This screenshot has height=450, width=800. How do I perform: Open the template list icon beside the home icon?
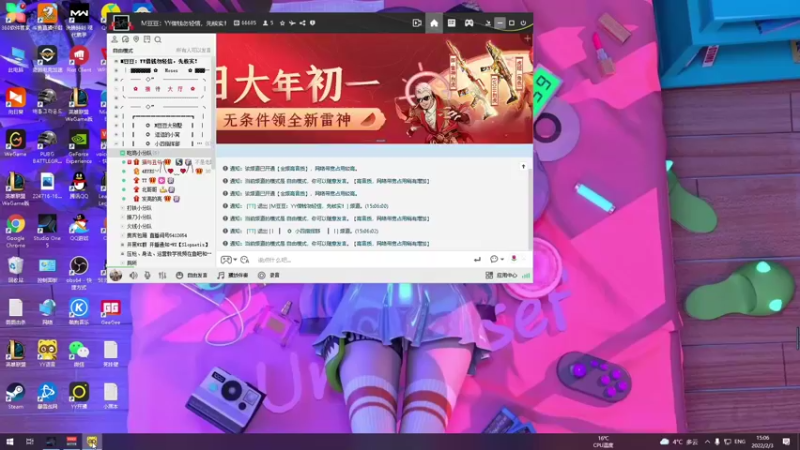[452, 23]
